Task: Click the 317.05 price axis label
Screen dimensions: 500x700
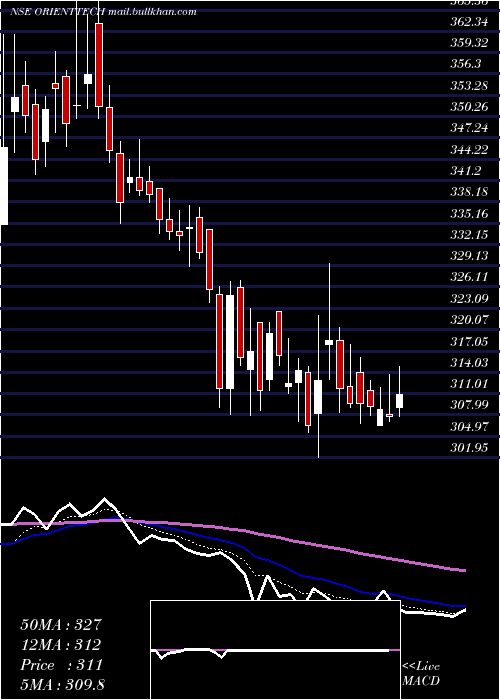Action: [x=469, y=342]
